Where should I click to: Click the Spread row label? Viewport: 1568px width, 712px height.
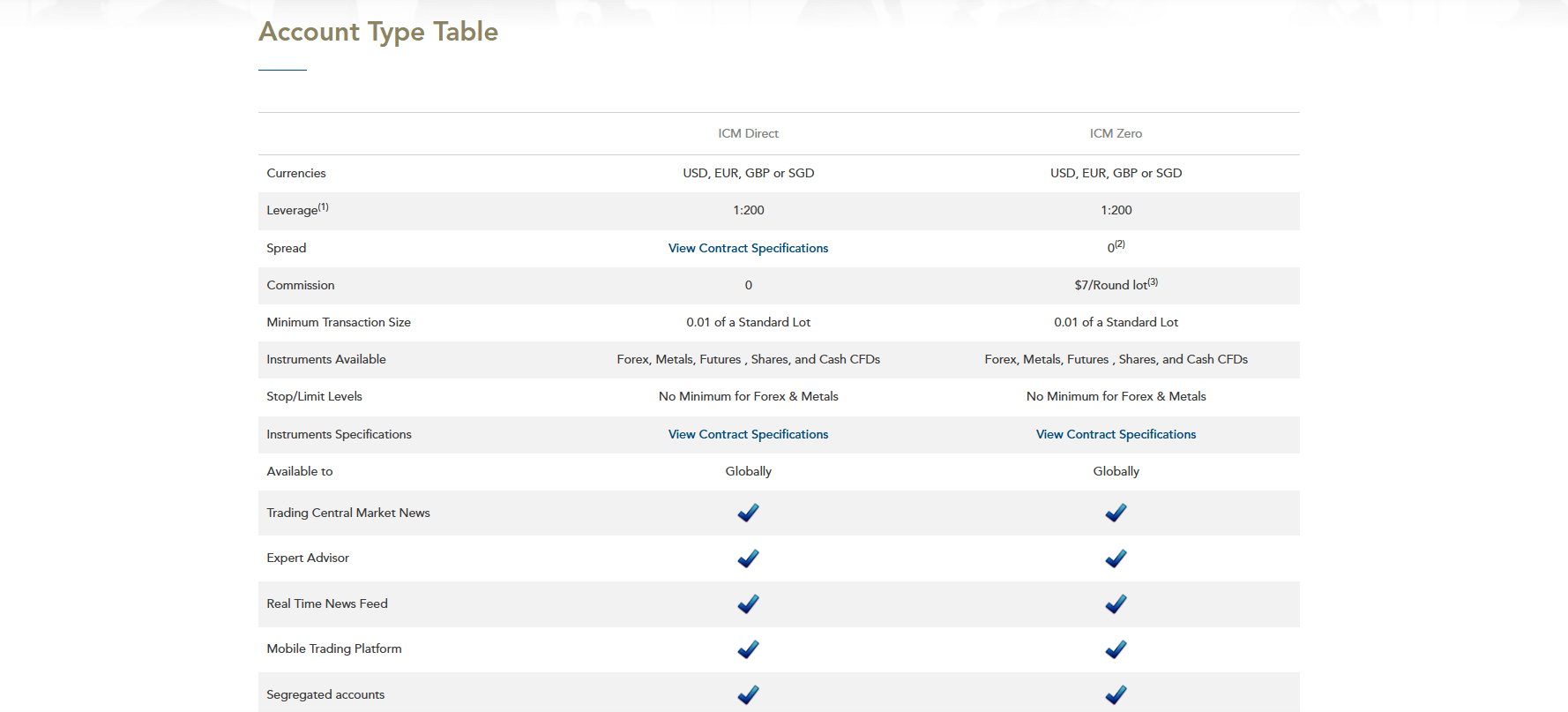[x=287, y=248]
